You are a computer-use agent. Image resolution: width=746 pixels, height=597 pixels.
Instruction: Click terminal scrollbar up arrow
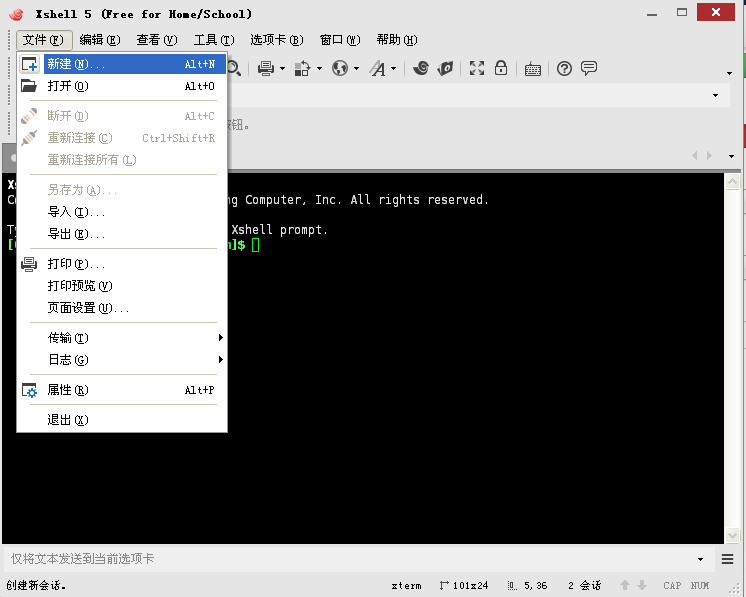(733, 182)
